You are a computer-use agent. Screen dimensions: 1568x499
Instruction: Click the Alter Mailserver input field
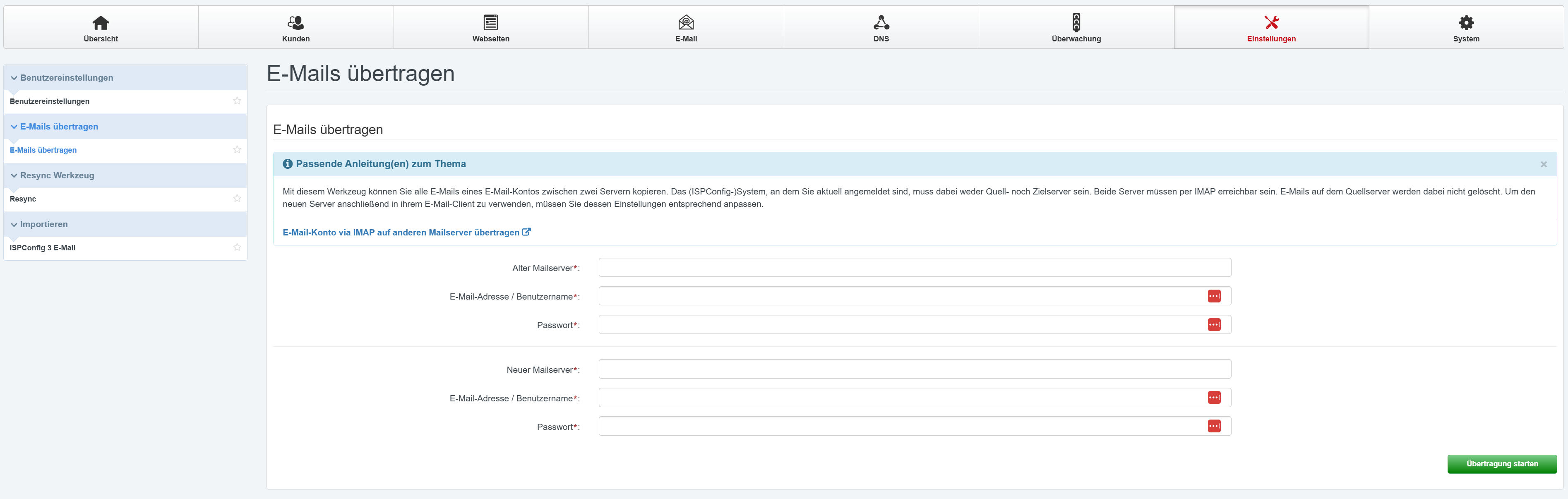pyautogui.click(x=914, y=267)
